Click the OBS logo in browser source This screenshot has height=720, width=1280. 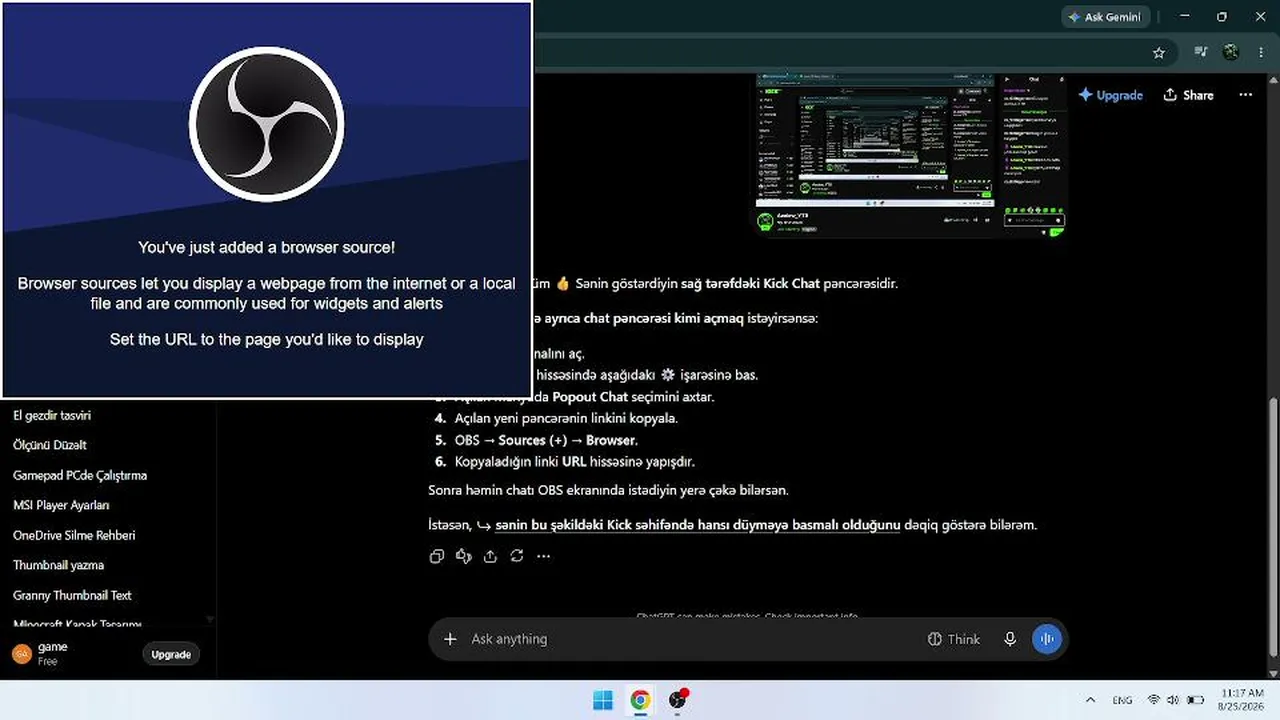[266, 123]
